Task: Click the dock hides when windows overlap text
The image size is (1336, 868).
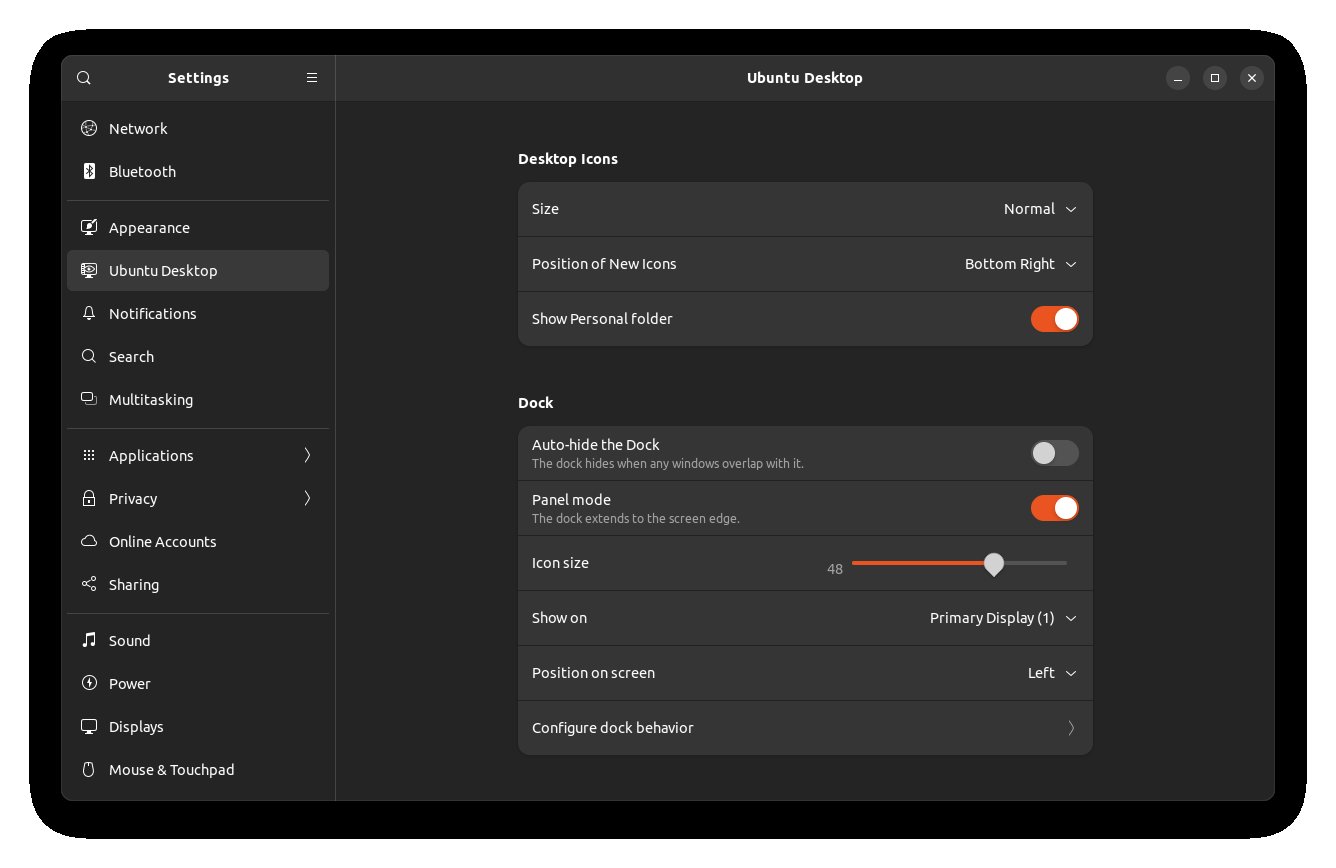Action: (668, 464)
